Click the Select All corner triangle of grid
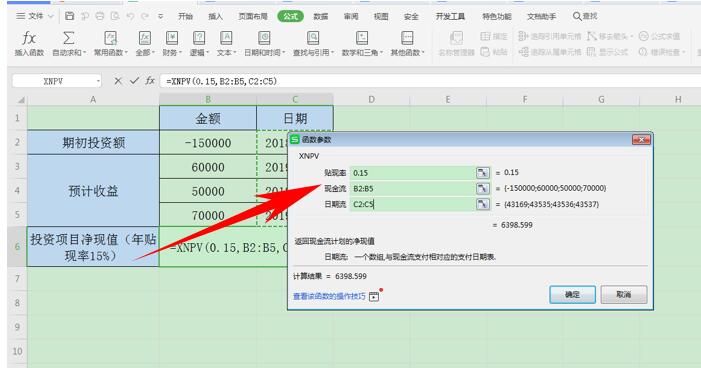 point(21,99)
